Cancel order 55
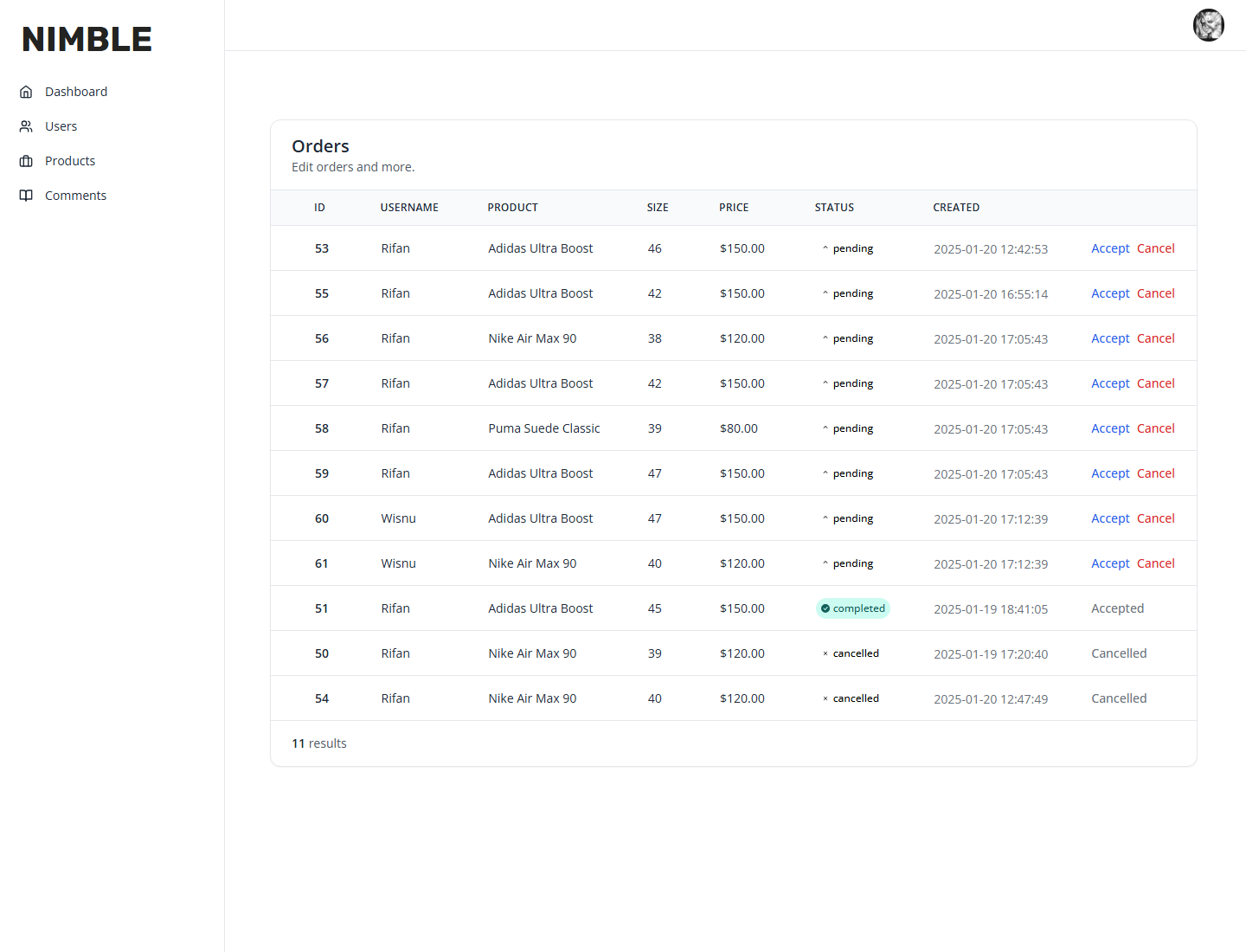This screenshot has width=1246, height=952. (1156, 293)
